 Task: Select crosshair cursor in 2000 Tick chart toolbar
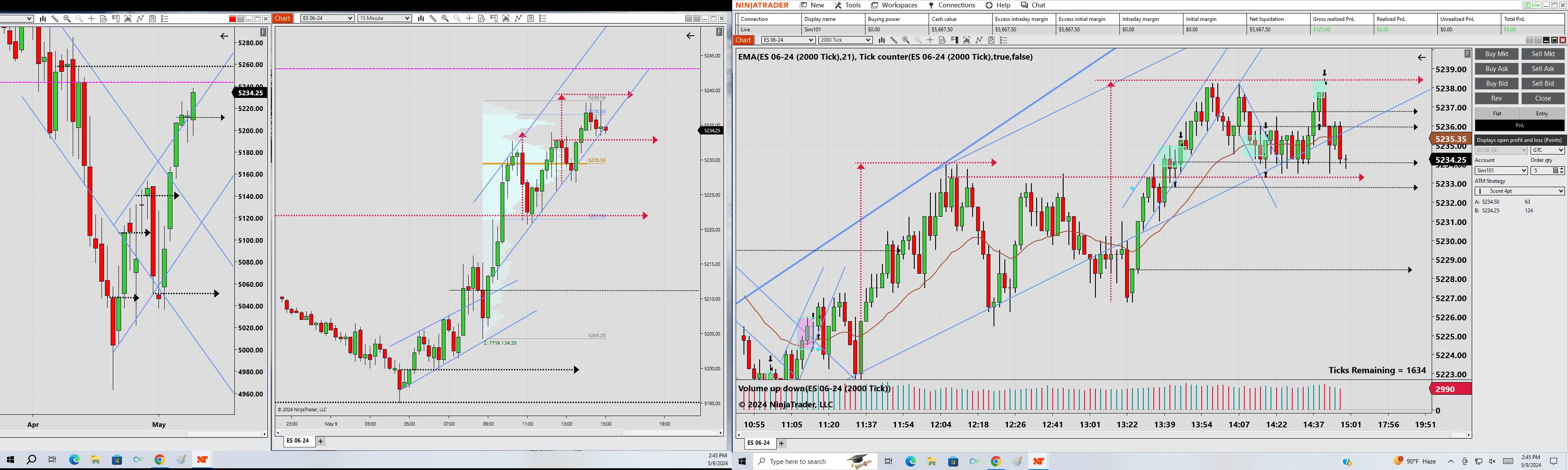click(x=930, y=40)
